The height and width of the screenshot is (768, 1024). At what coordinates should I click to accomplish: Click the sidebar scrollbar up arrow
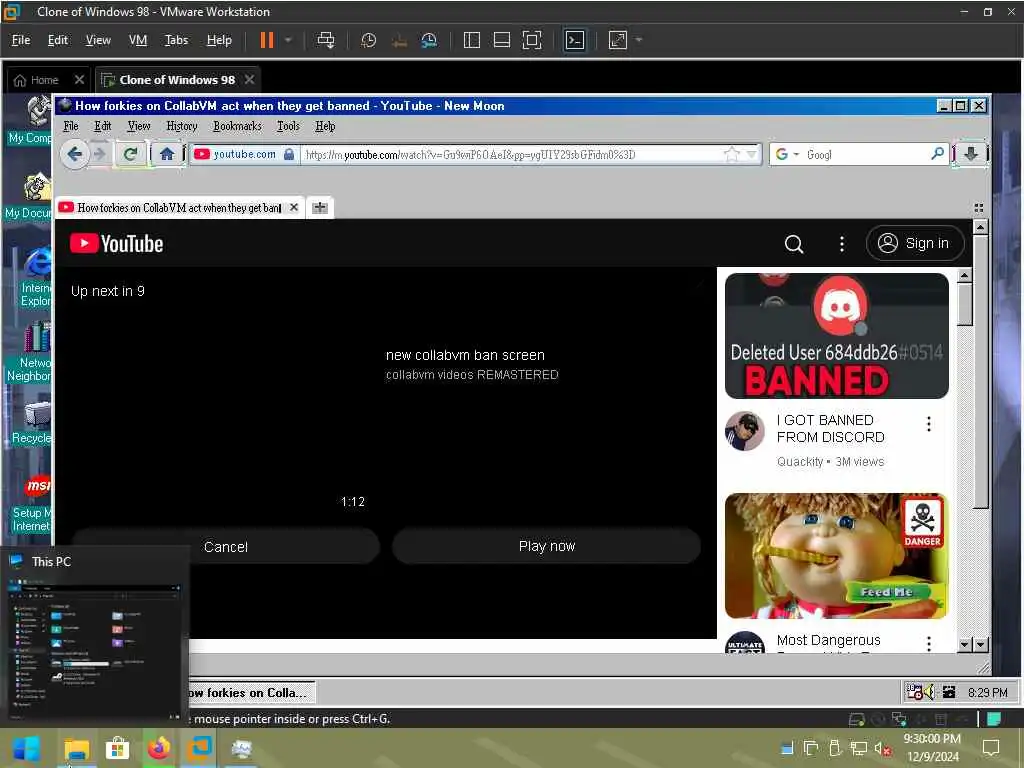(x=965, y=276)
